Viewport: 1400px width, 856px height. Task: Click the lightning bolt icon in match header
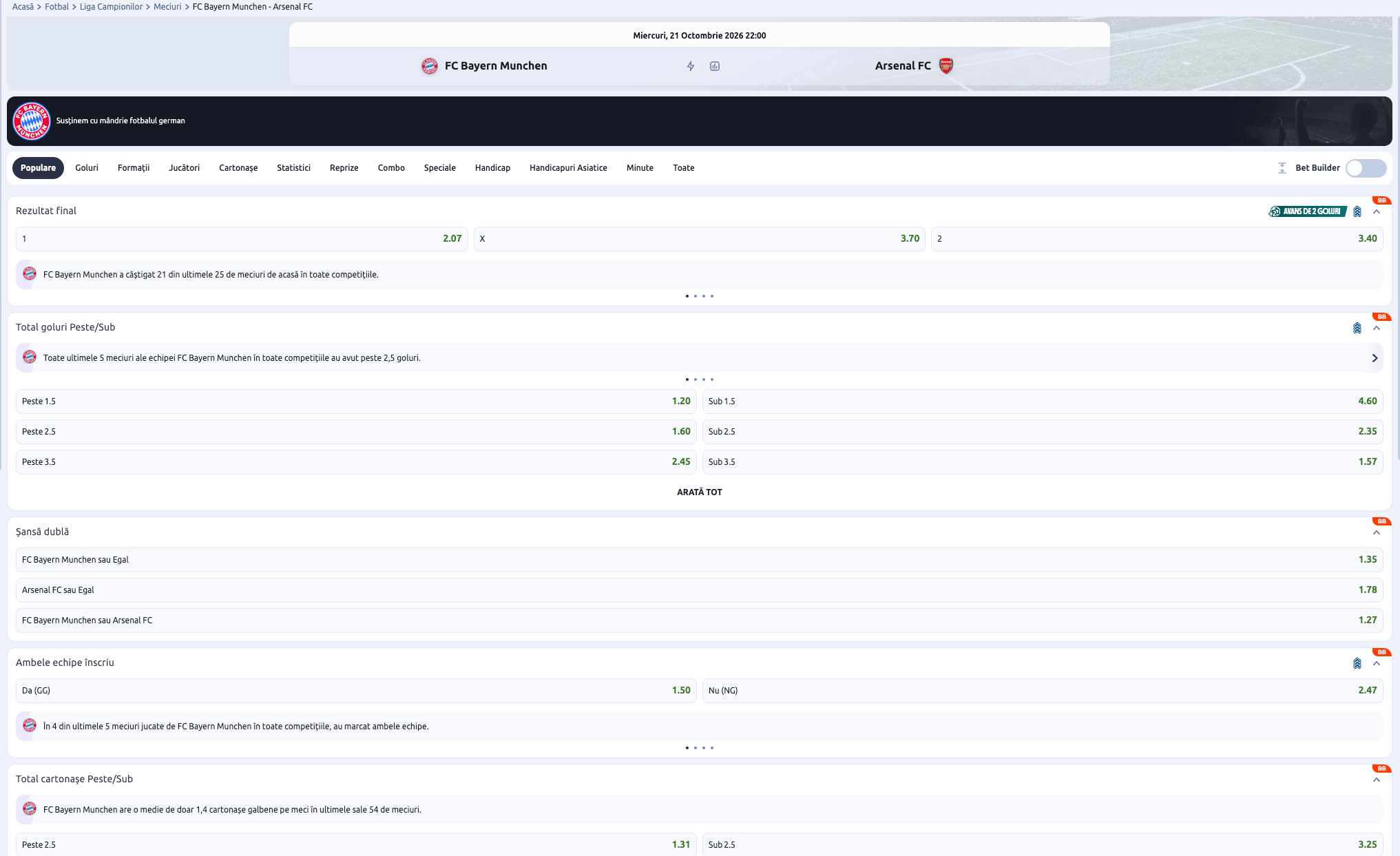tap(690, 66)
